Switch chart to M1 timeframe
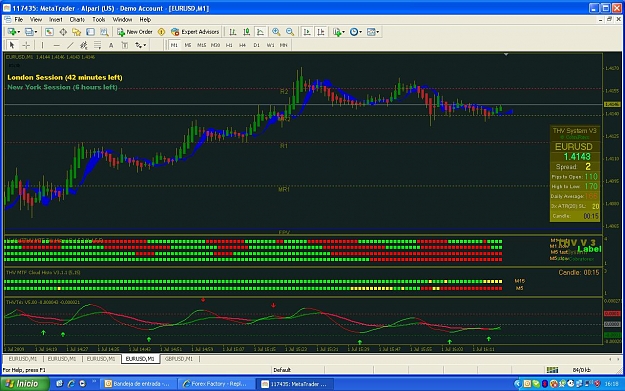Image resolution: width=625 pixels, height=391 pixels. point(174,45)
